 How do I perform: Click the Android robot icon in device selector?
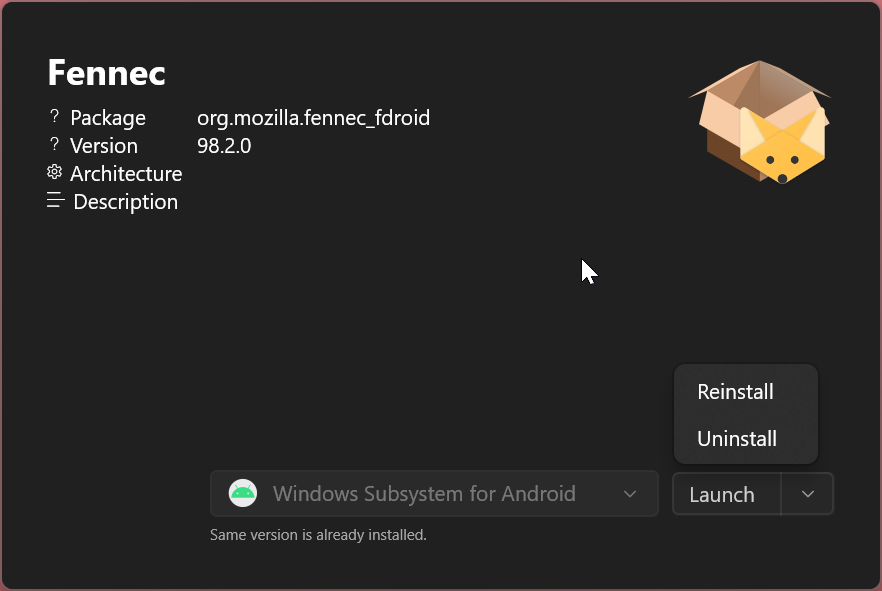(x=242, y=493)
